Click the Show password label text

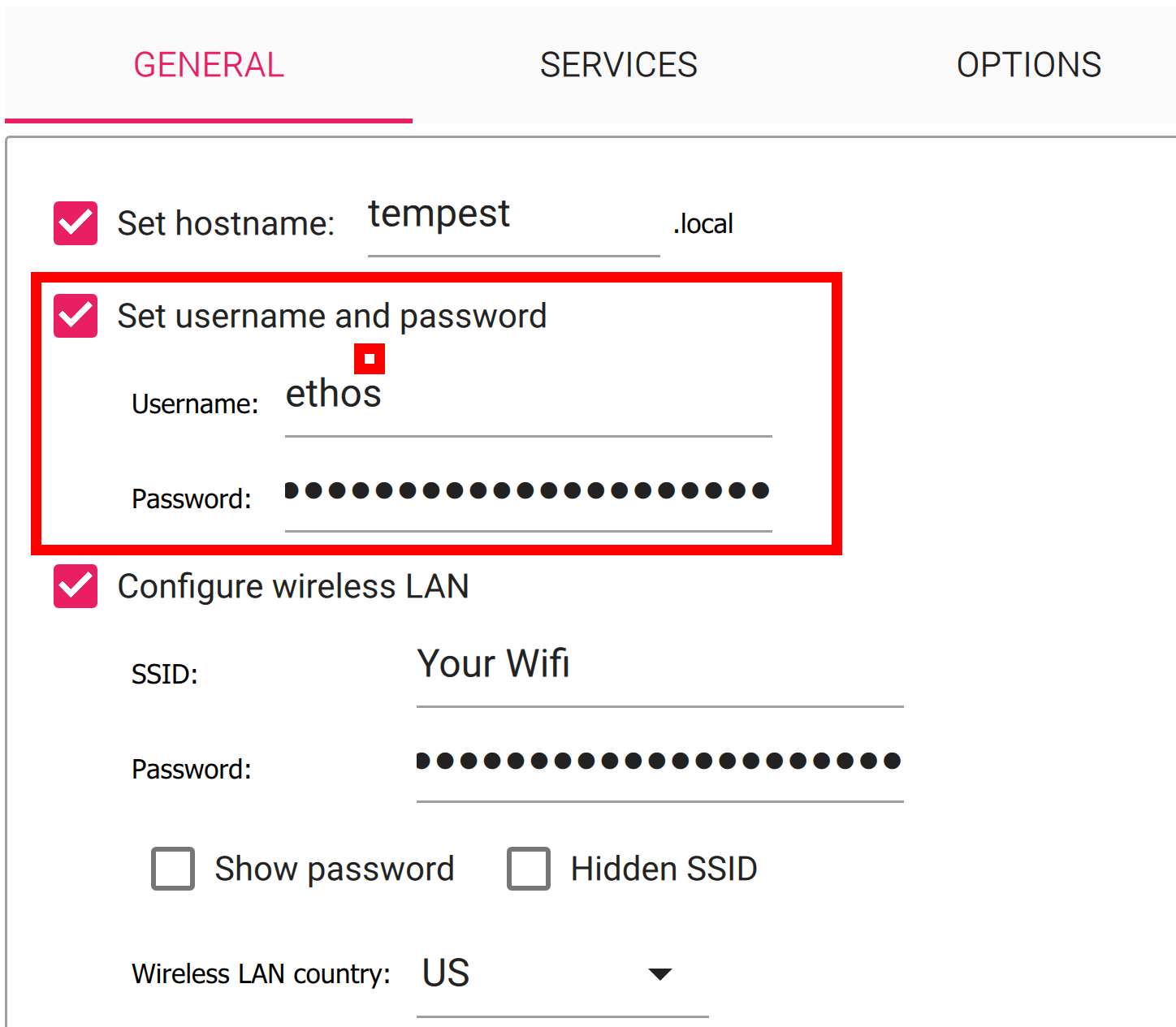(334, 869)
